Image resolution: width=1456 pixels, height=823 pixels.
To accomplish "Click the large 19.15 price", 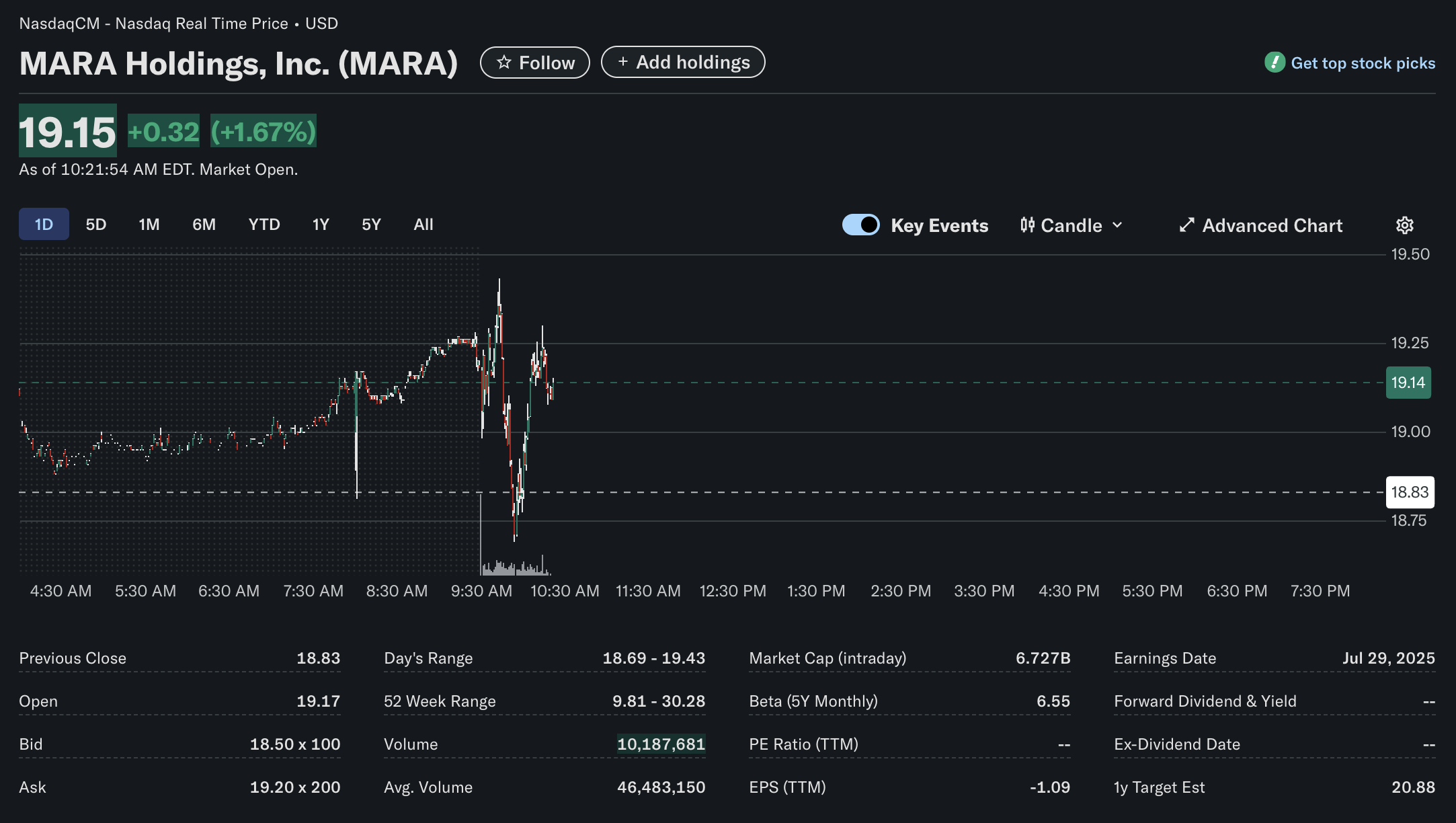I will click(67, 131).
